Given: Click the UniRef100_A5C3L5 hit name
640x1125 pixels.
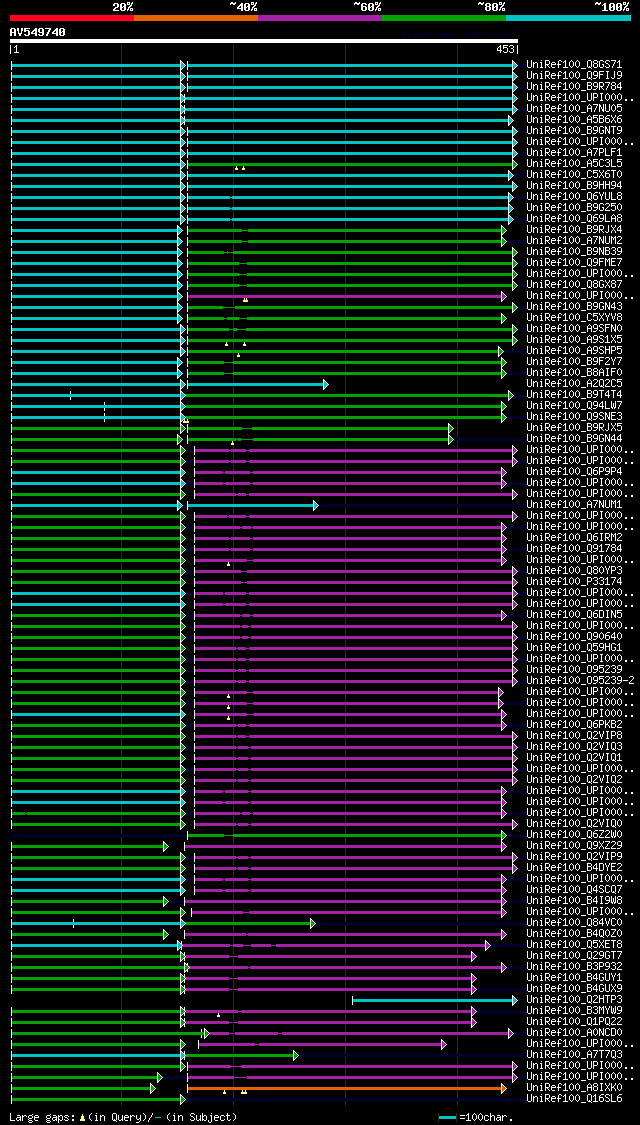Looking at the screenshot, I should coord(574,164).
